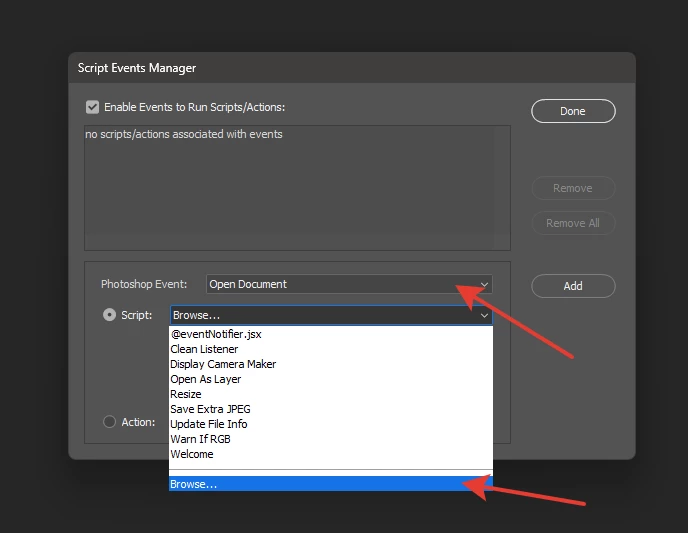688x533 pixels.
Task: Choose Clean Listener script option
Action: pos(331,349)
